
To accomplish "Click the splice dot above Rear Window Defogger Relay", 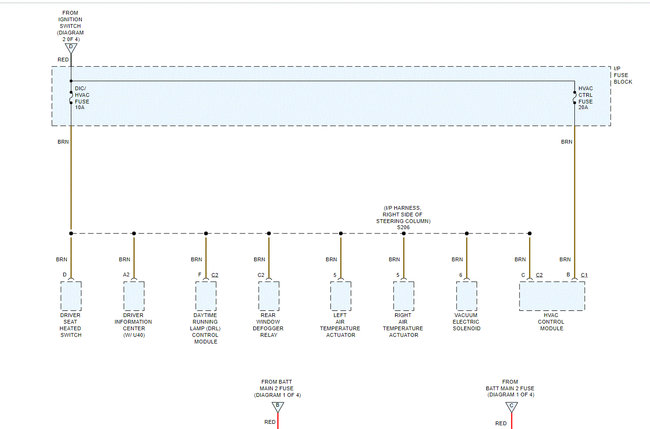I will tap(269, 233).
